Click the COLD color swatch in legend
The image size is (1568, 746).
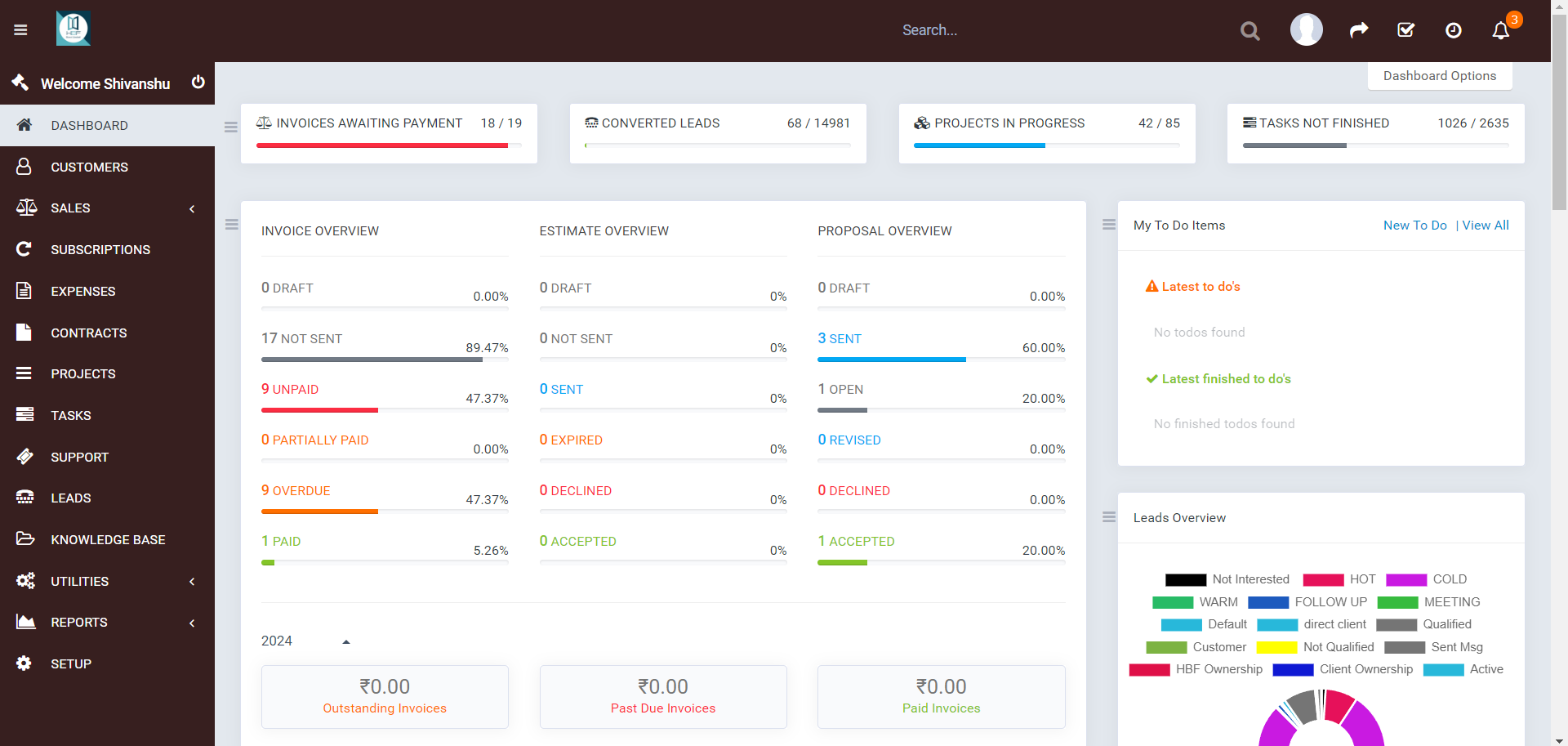click(1406, 580)
